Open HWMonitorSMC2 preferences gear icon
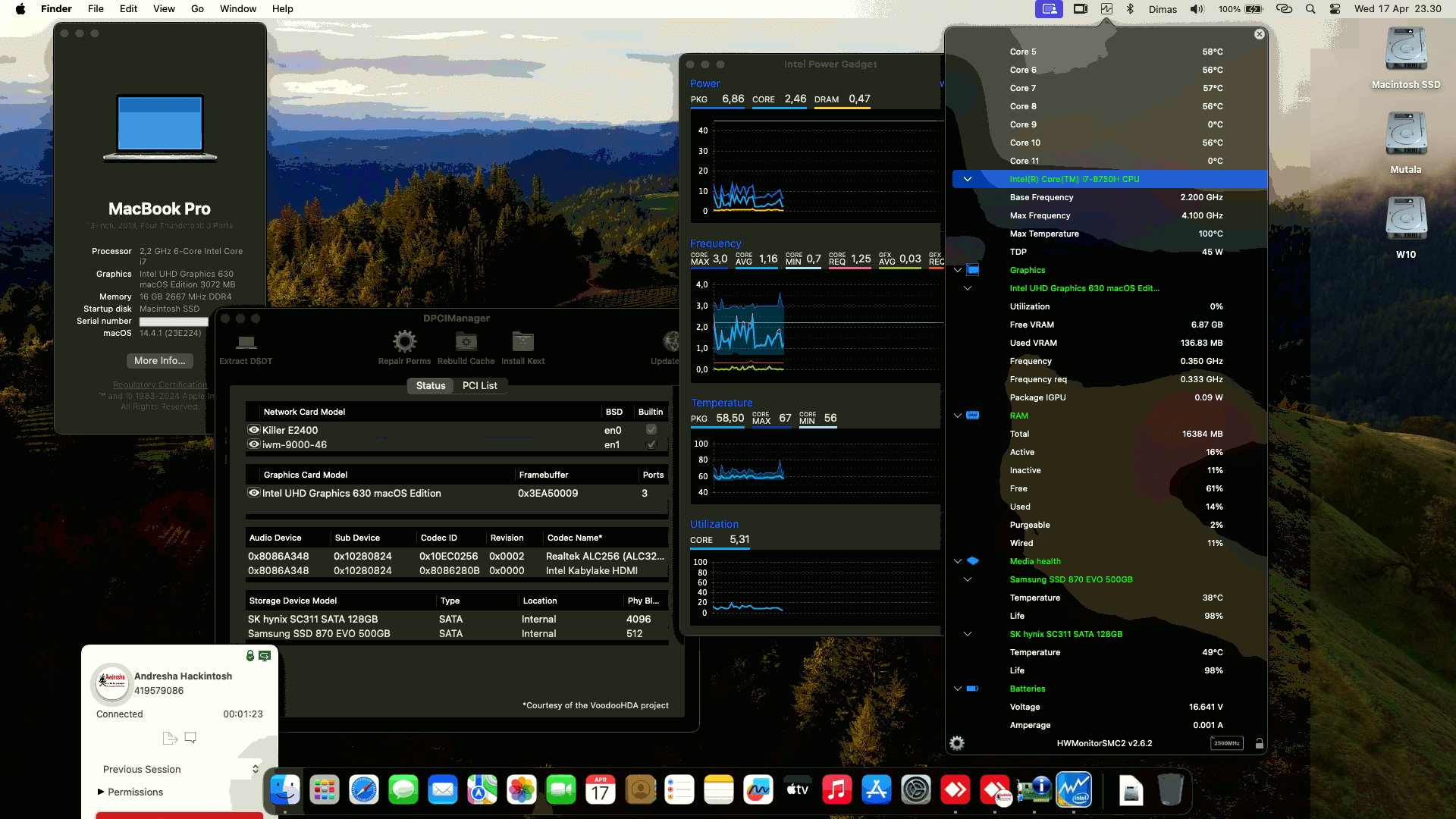 click(957, 744)
